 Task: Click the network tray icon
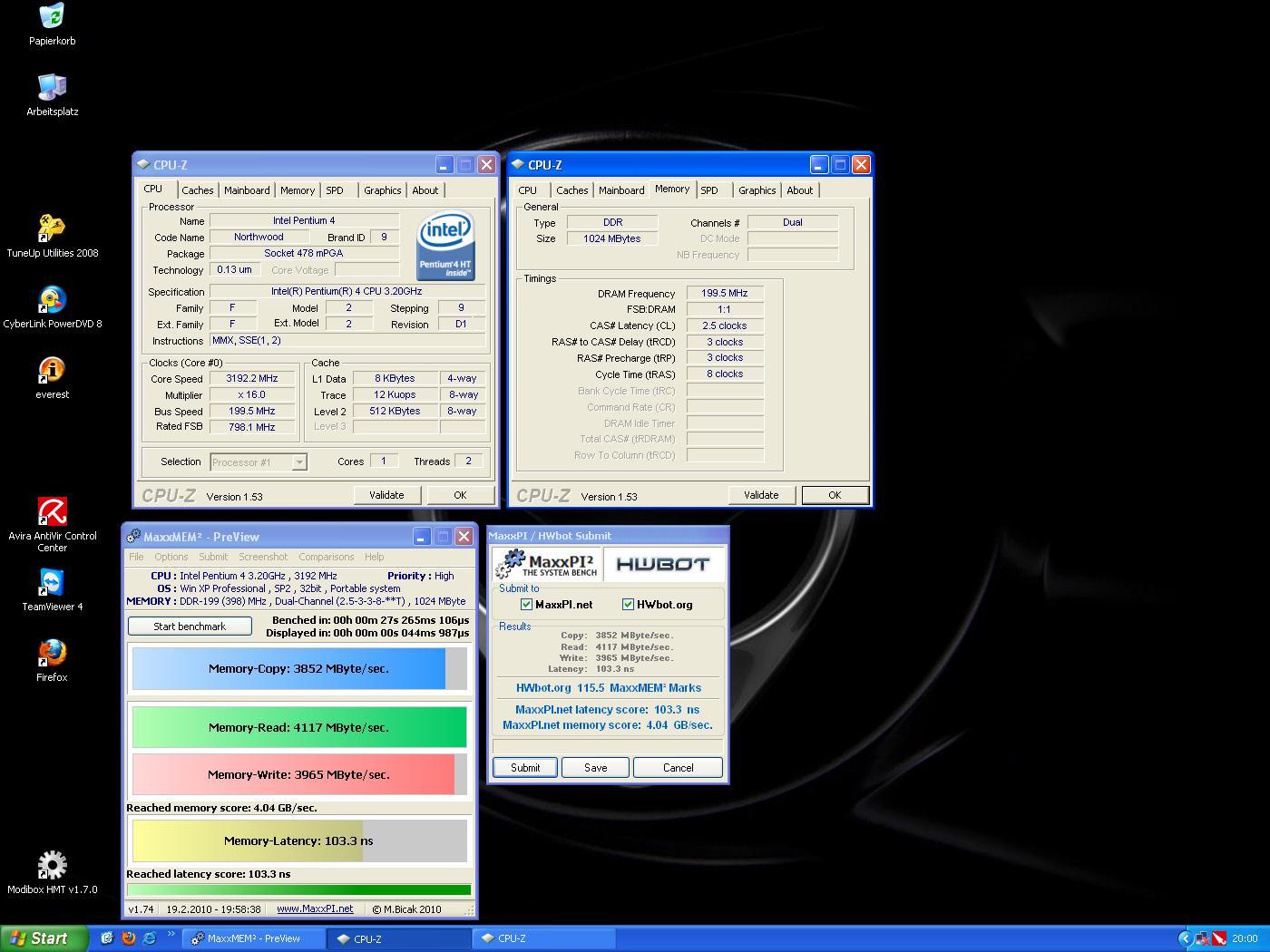pyautogui.click(x=1203, y=938)
